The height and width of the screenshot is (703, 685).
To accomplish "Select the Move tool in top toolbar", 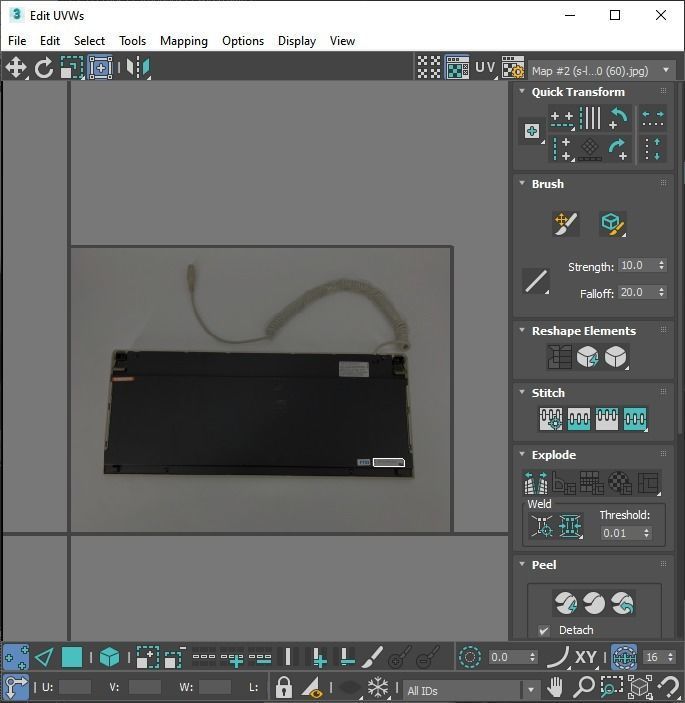I will coord(16,68).
